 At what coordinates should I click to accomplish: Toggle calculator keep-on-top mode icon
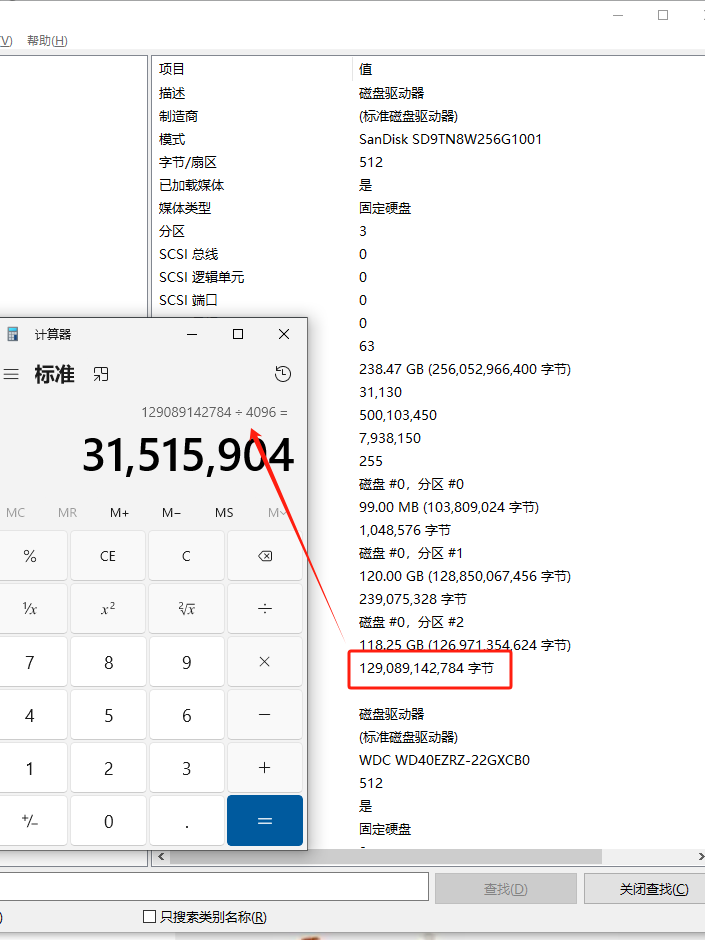click(x=101, y=375)
